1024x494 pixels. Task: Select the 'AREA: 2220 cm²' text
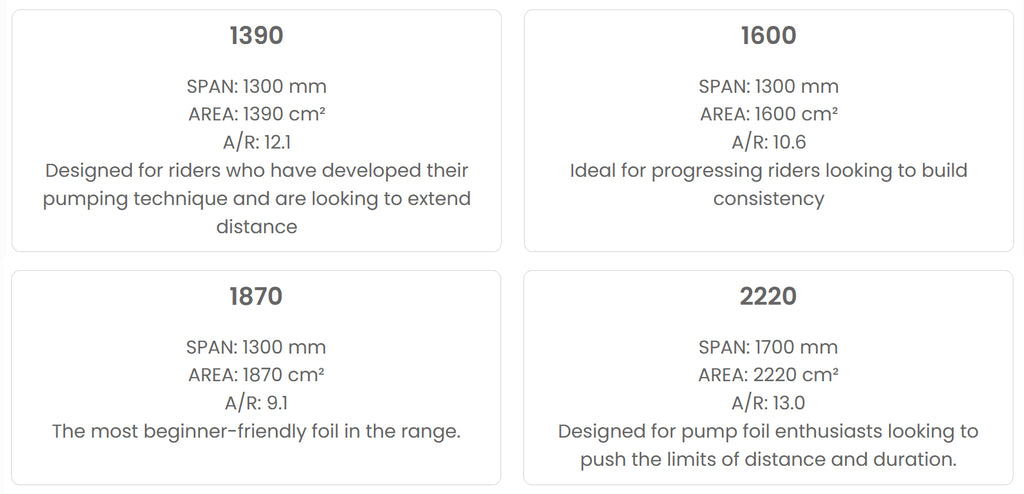(768, 375)
